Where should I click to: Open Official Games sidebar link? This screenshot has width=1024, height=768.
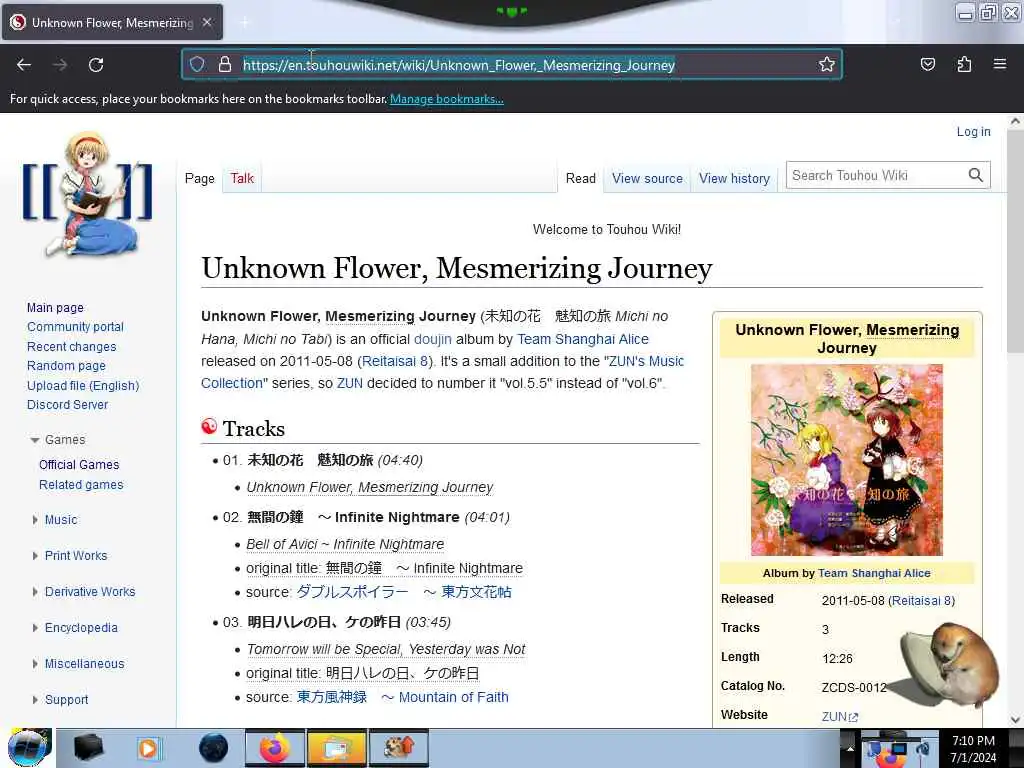click(x=79, y=465)
